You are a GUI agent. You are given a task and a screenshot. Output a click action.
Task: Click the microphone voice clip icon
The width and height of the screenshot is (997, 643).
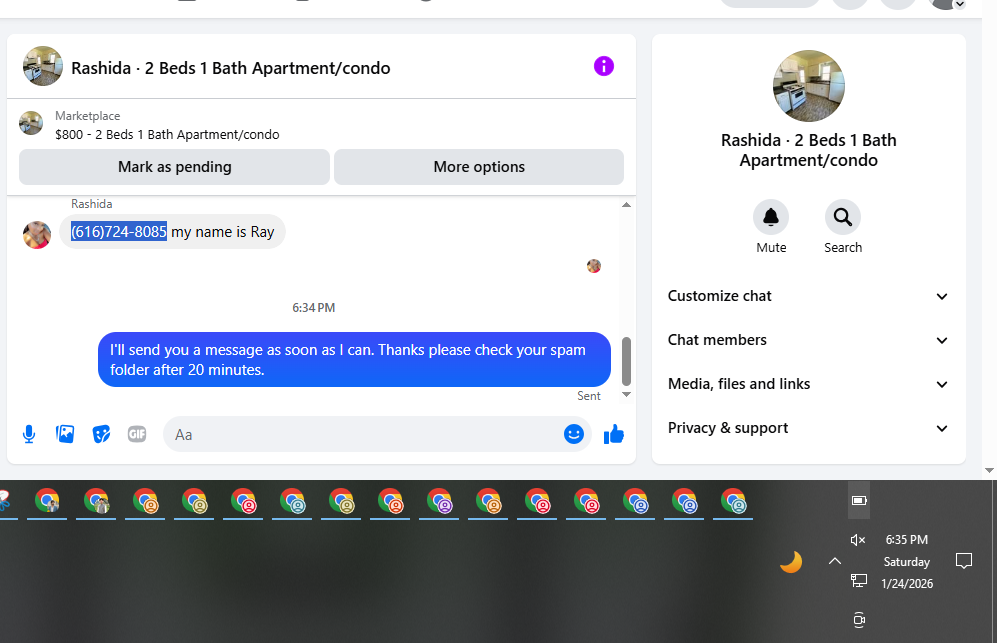(x=29, y=434)
